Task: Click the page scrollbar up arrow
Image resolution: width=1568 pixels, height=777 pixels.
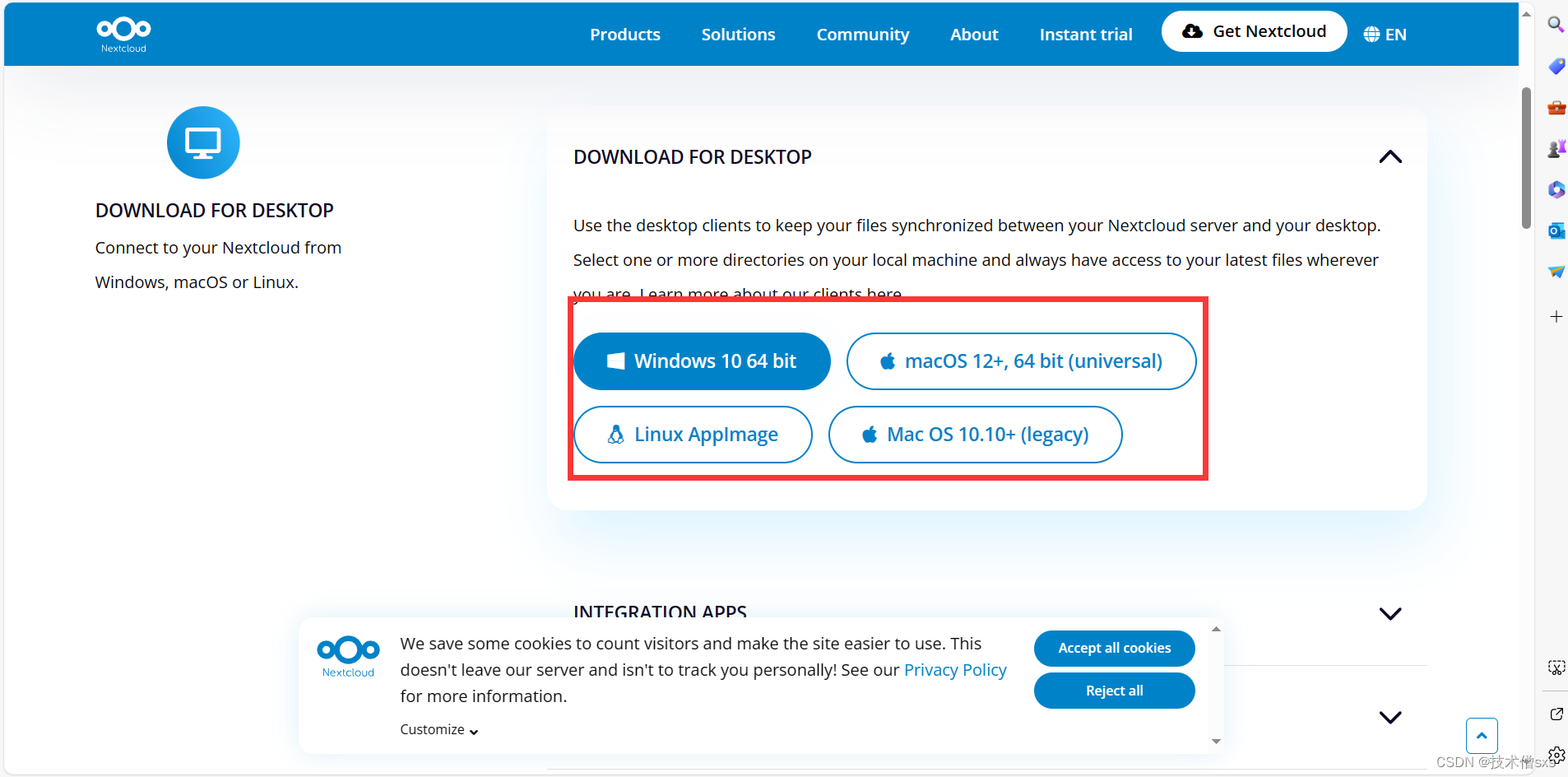Action: tap(1526, 13)
